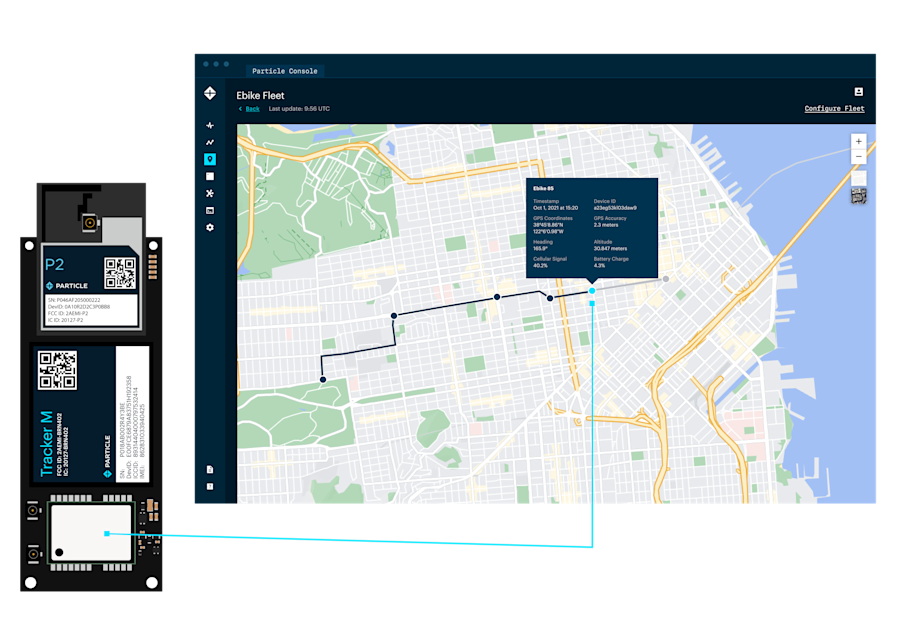
Task: Click the Tracker M QR code
Action: click(x=57, y=370)
